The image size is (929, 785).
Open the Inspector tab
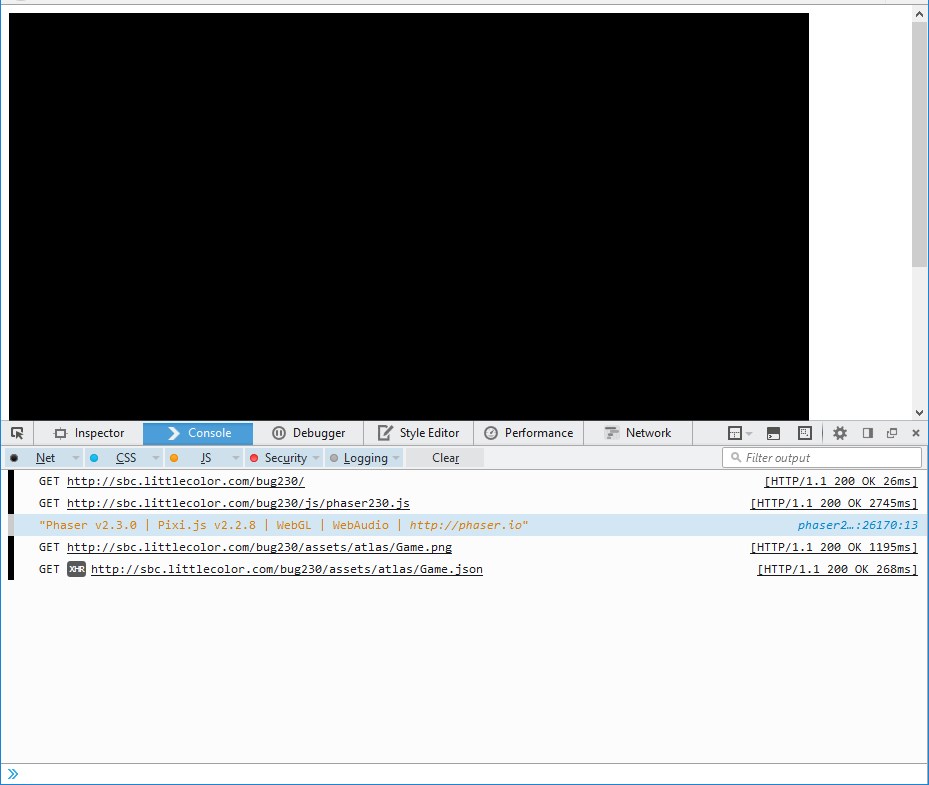(x=88, y=433)
